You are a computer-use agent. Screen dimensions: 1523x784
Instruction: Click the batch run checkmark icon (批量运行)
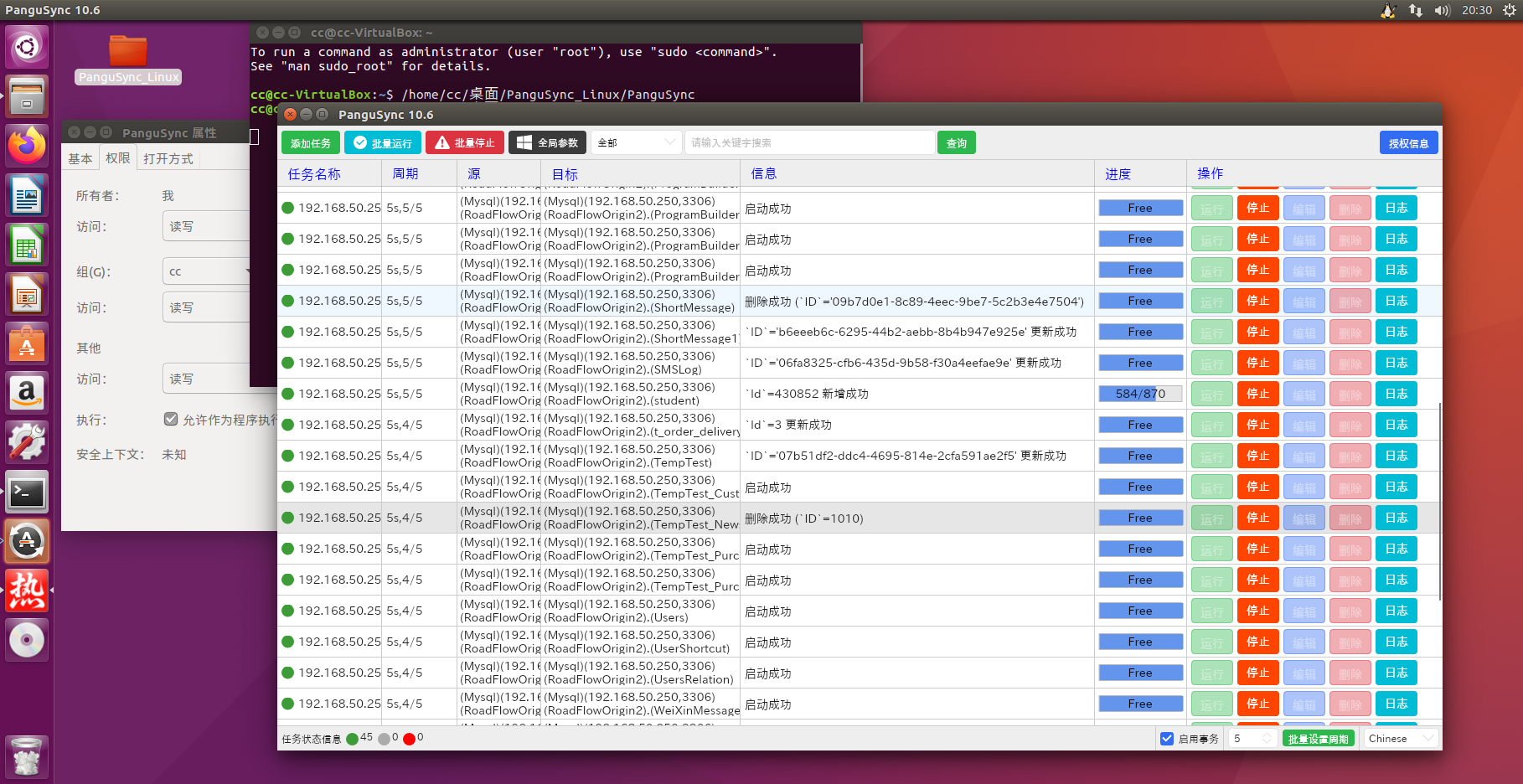click(360, 142)
